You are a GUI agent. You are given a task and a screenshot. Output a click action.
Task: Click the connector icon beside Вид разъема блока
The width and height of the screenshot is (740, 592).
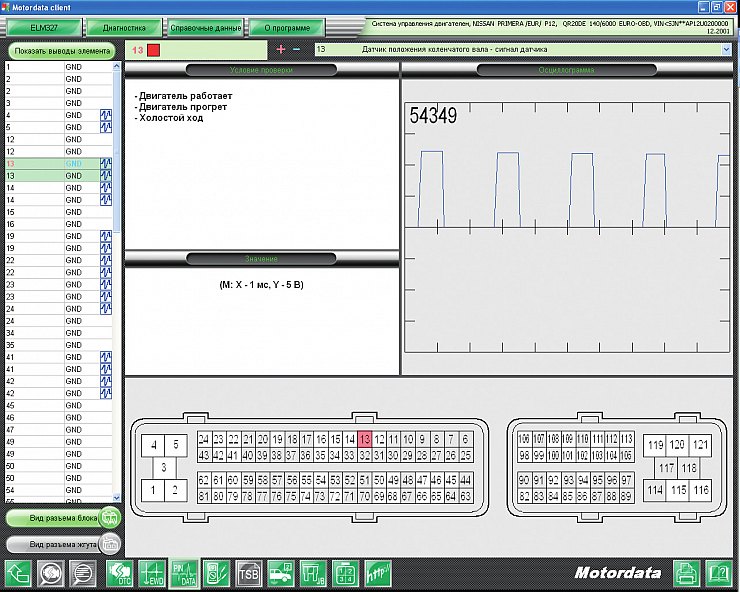click(x=110, y=518)
